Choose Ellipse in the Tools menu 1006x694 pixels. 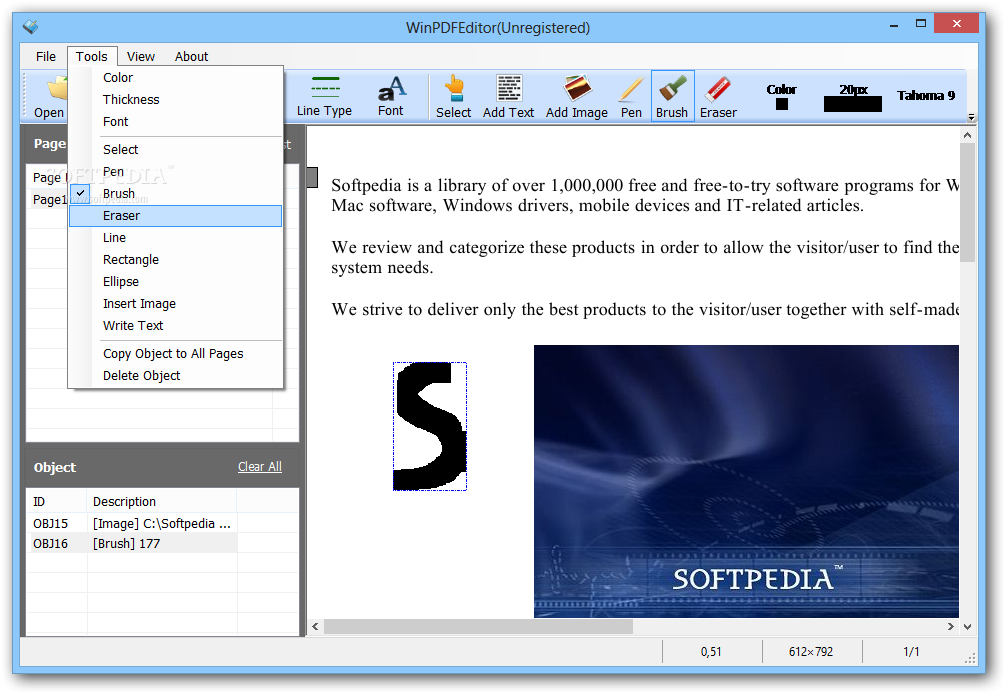click(x=175, y=282)
